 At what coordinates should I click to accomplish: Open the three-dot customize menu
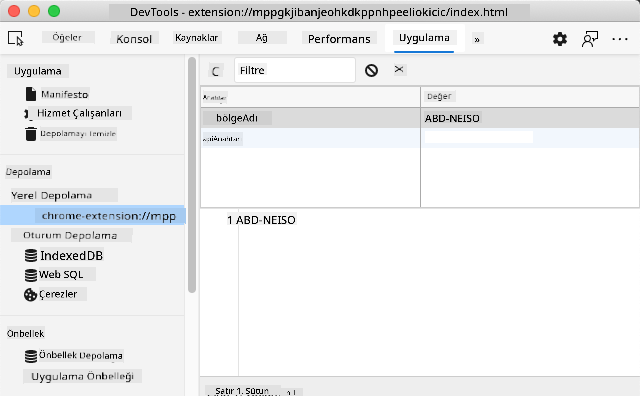pyautogui.click(x=620, y=39)
